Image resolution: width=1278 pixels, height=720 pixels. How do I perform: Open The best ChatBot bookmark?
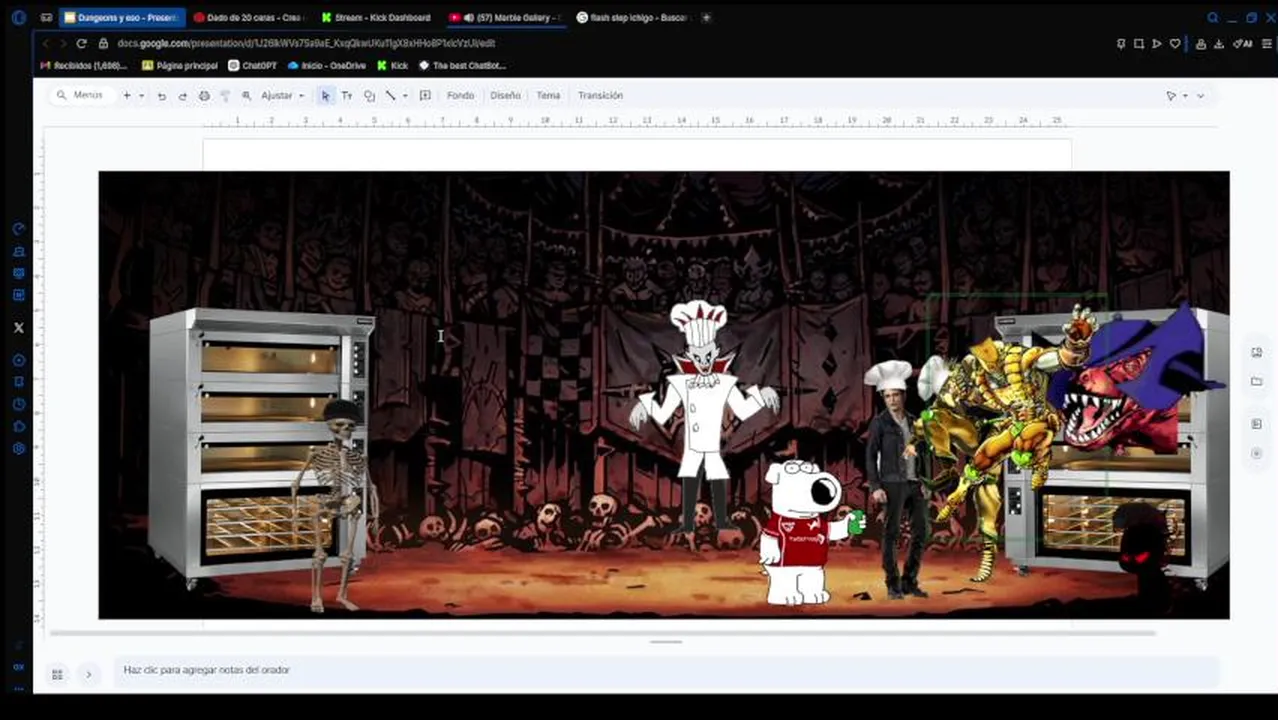coord(462,66)
